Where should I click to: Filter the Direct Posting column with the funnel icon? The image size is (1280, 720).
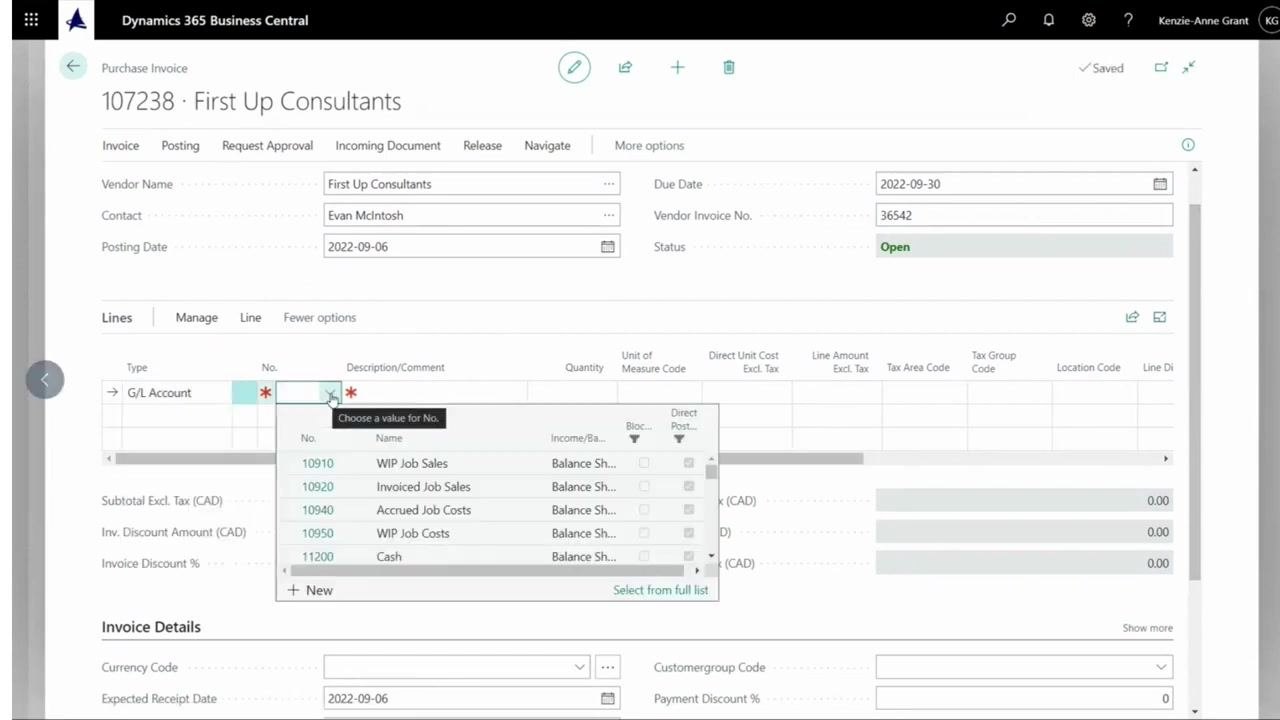click(x=679, y=439)
